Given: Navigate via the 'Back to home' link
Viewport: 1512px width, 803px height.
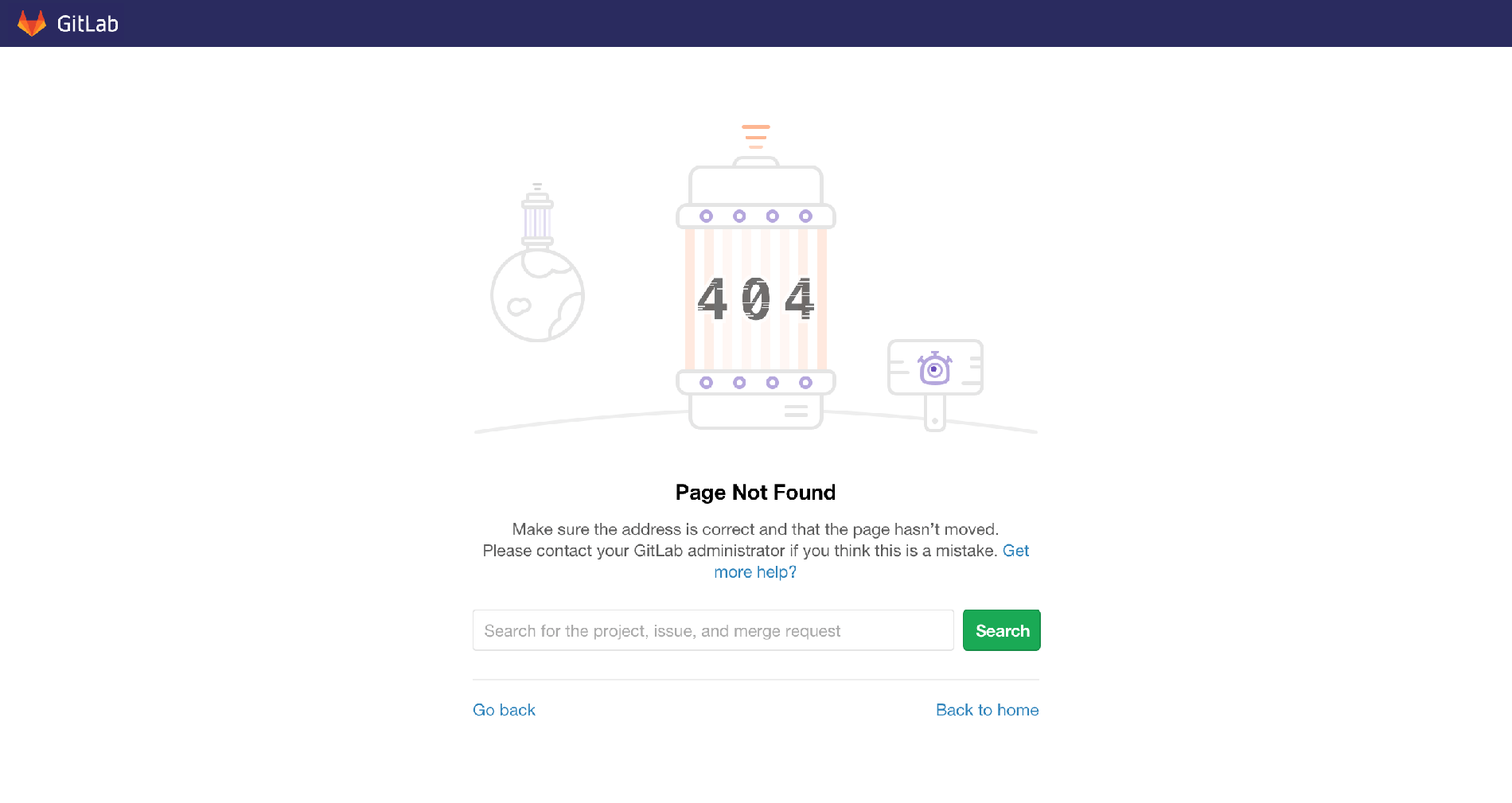Looking at the screenshot, I should 987,710.
